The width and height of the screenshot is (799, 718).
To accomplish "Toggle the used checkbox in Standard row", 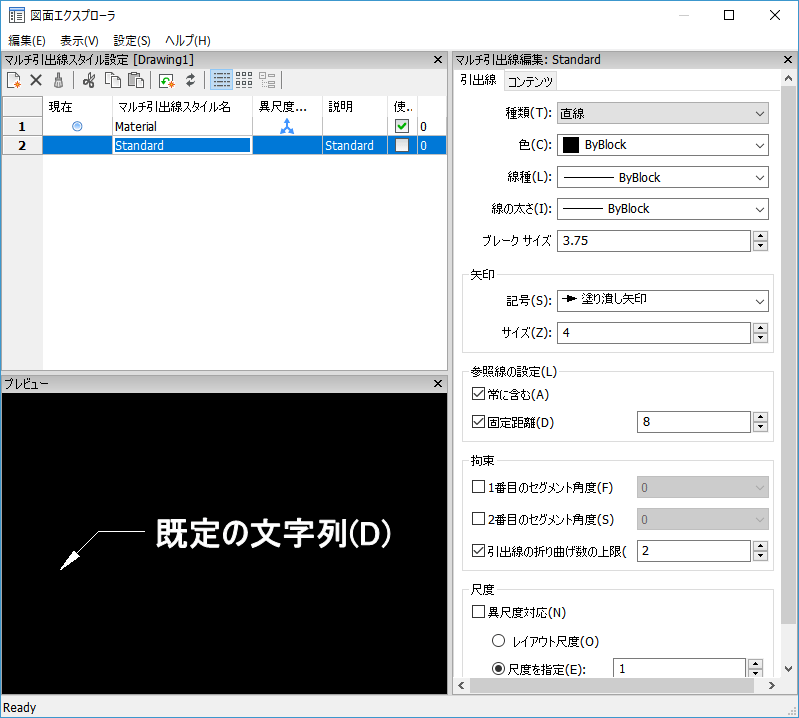I will [x=402, y=145].
